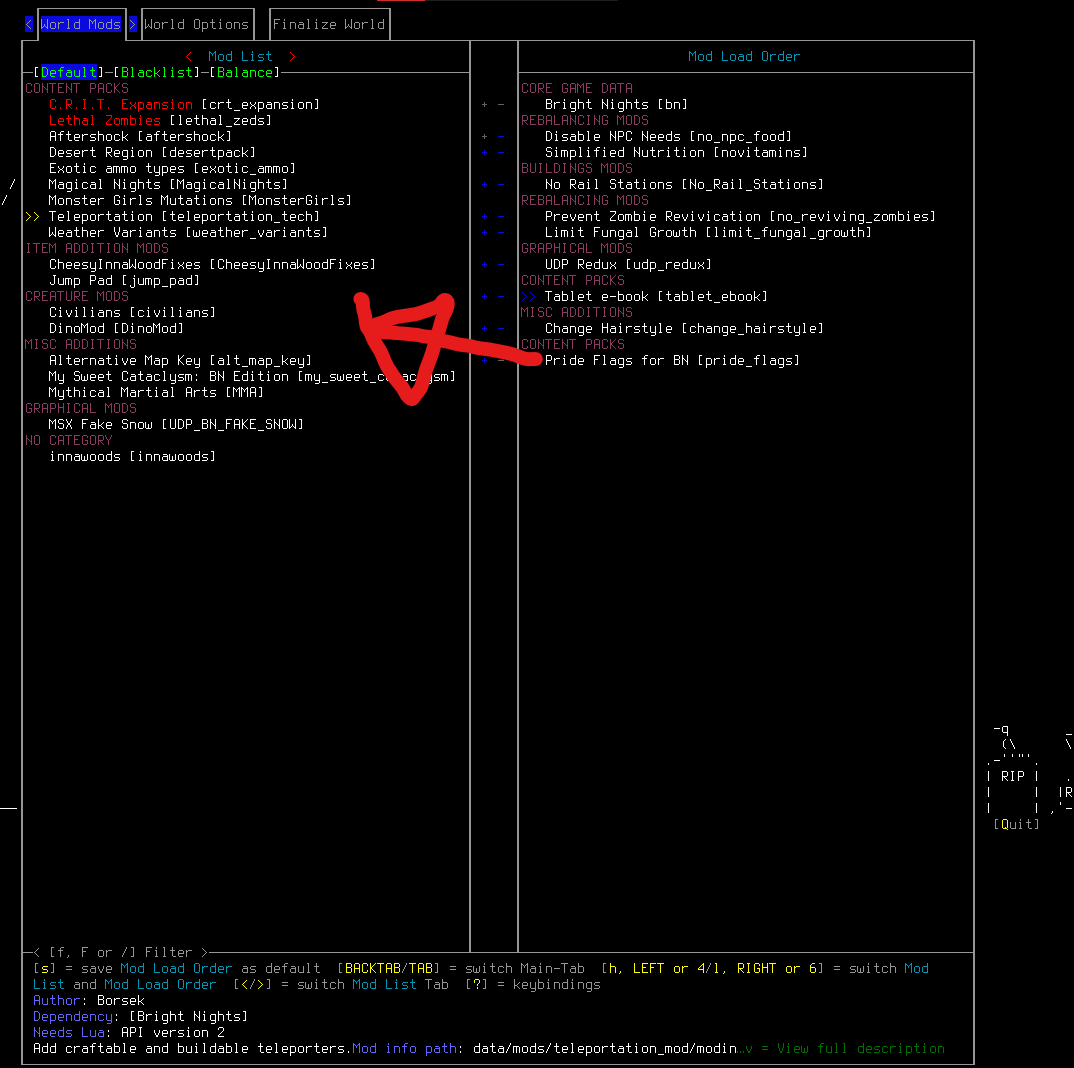1074x1068 pixels.
Task: Click minus next to Prevent Zombie Revivication
Action: 501,216
